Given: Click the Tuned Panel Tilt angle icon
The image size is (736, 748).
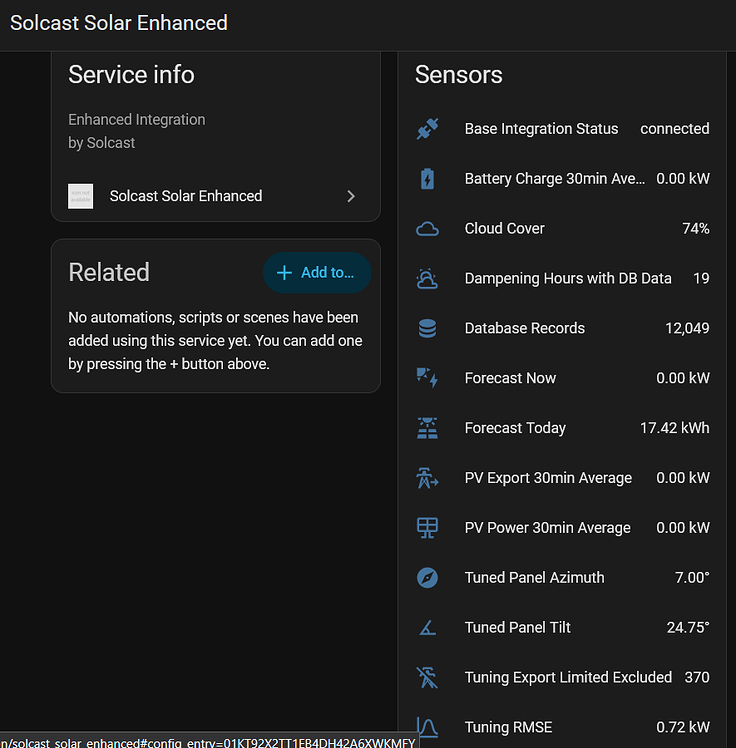Looking at the screenshot, I should pos(427,628).
